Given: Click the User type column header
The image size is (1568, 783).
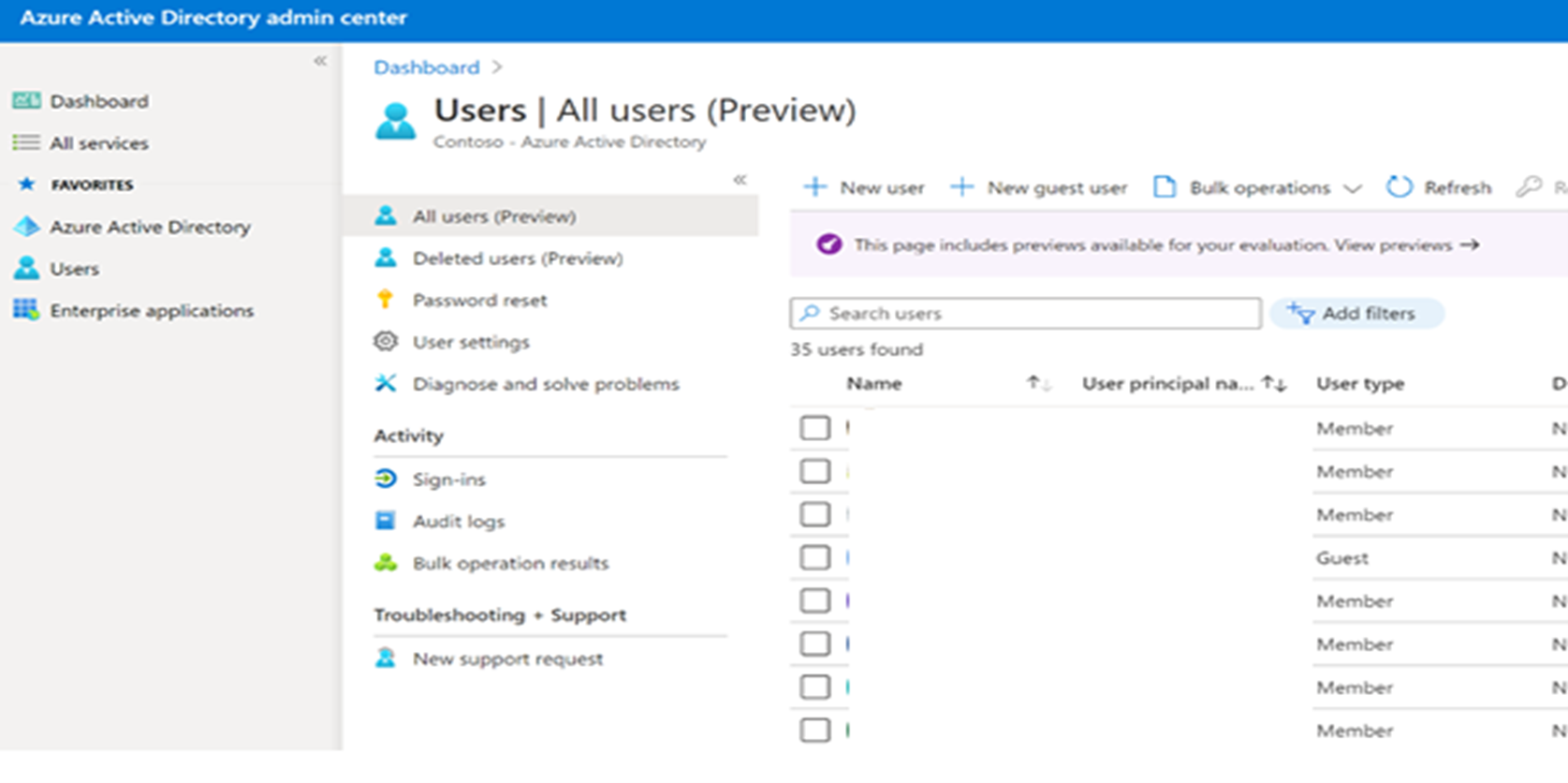Looking at the screenshot, I should pos(1360,384).
